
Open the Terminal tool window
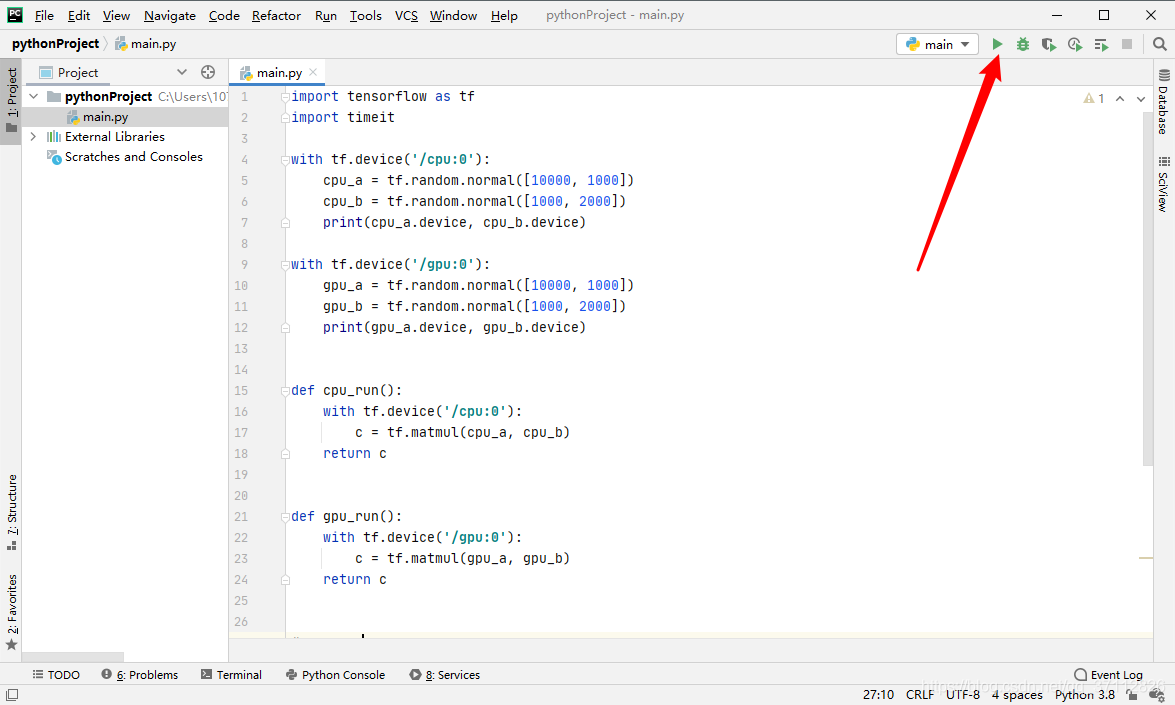coord(232,675)
